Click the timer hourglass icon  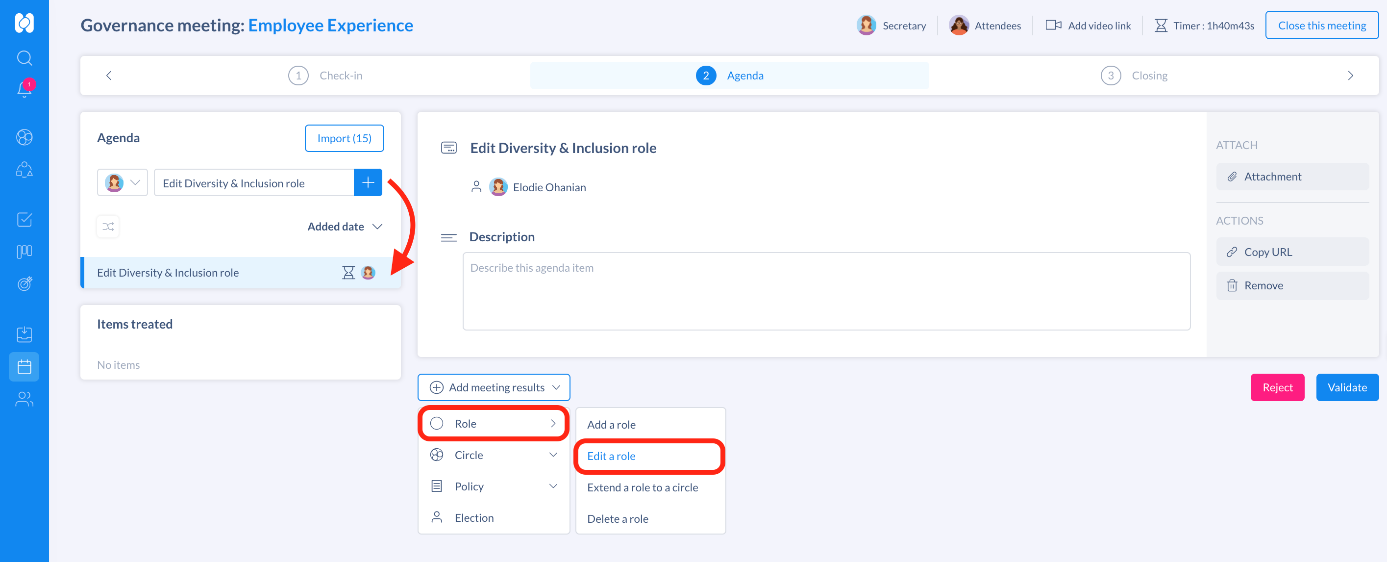(x=1160, y=25)
